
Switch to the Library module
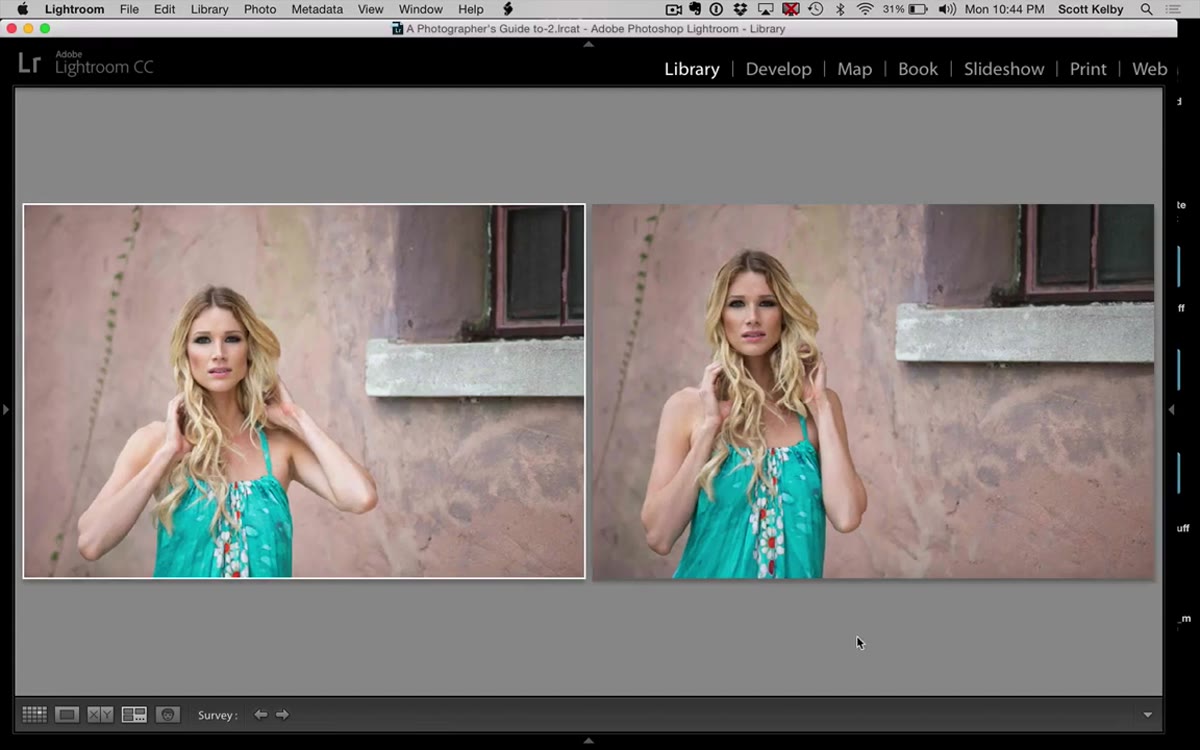[692, 69]
